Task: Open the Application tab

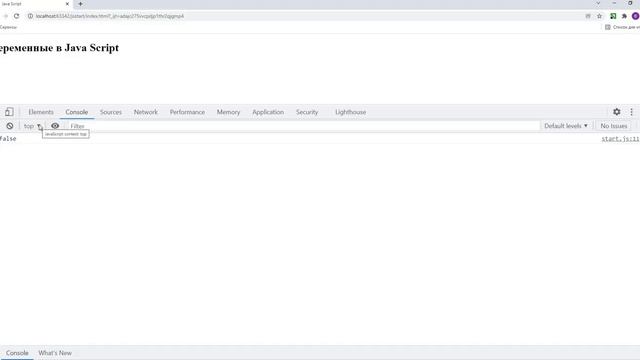Action: tap(268, 112)
